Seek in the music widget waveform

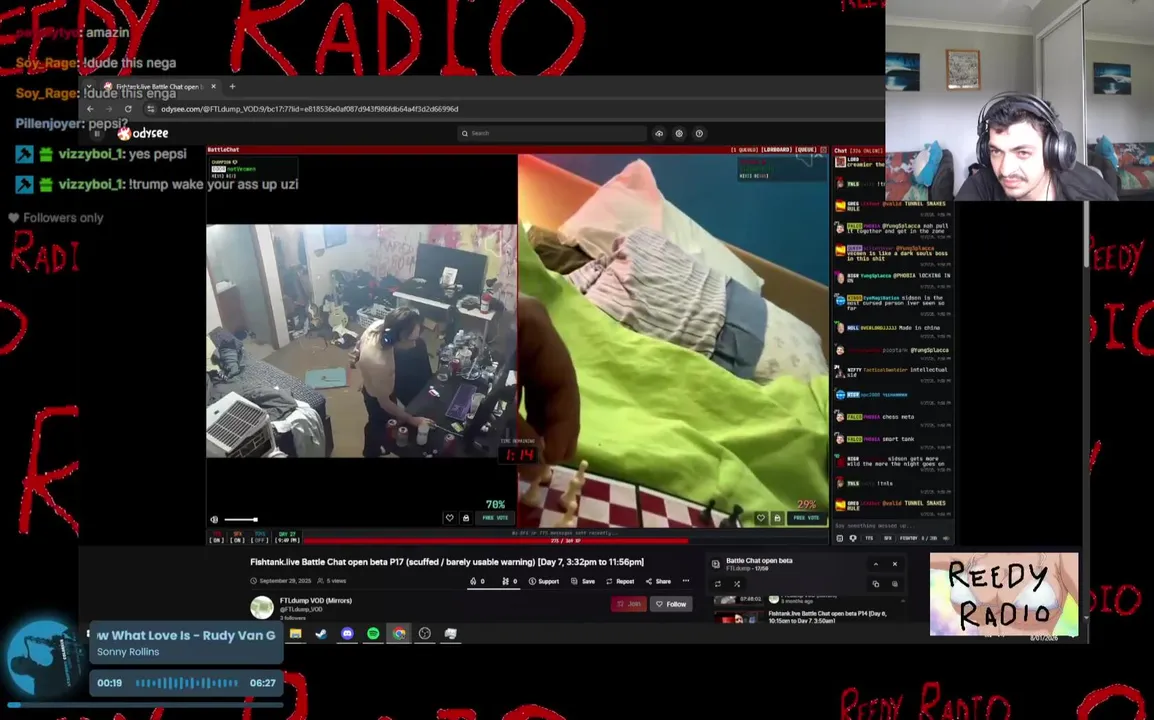186,683
